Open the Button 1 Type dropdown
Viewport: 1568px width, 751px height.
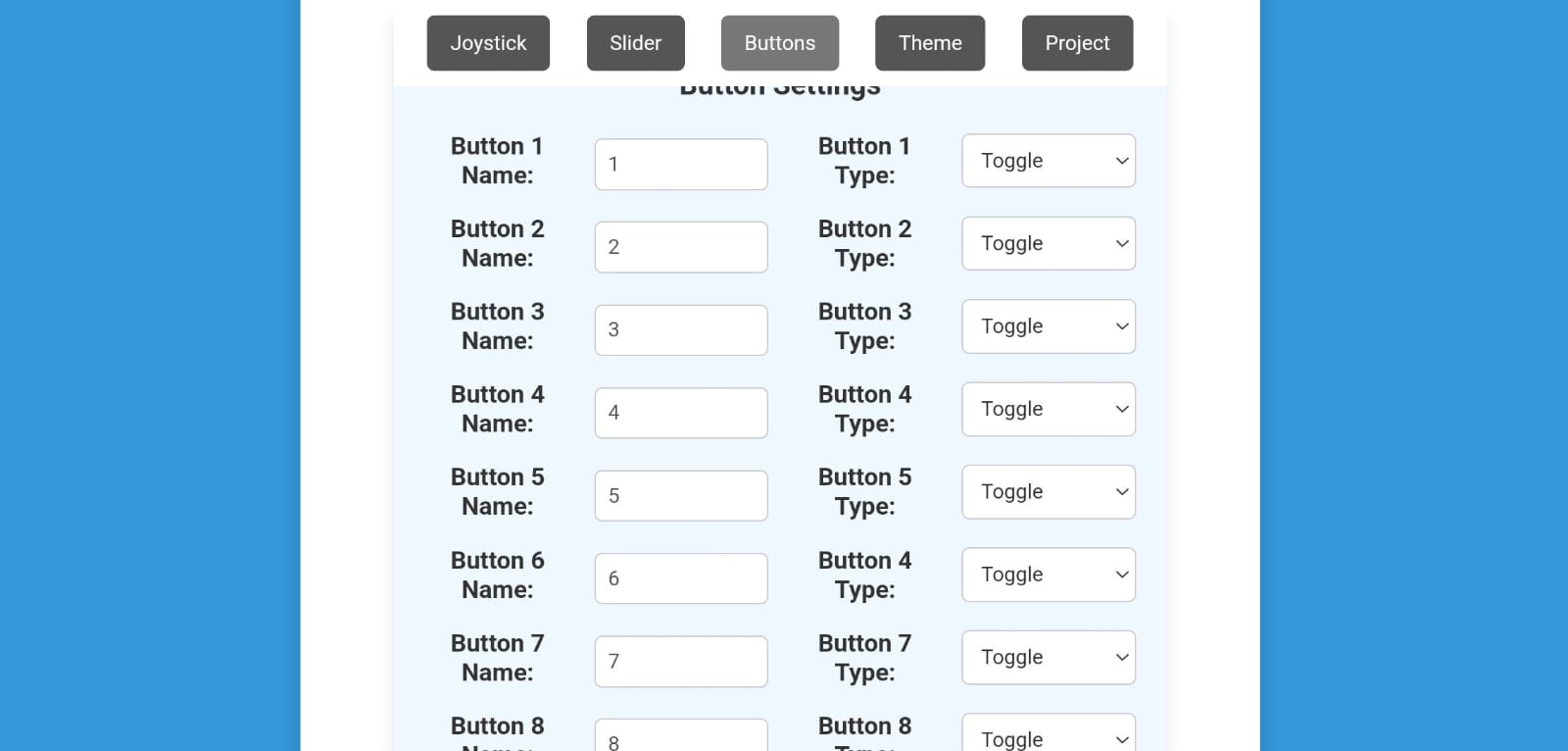(1048, 160)
